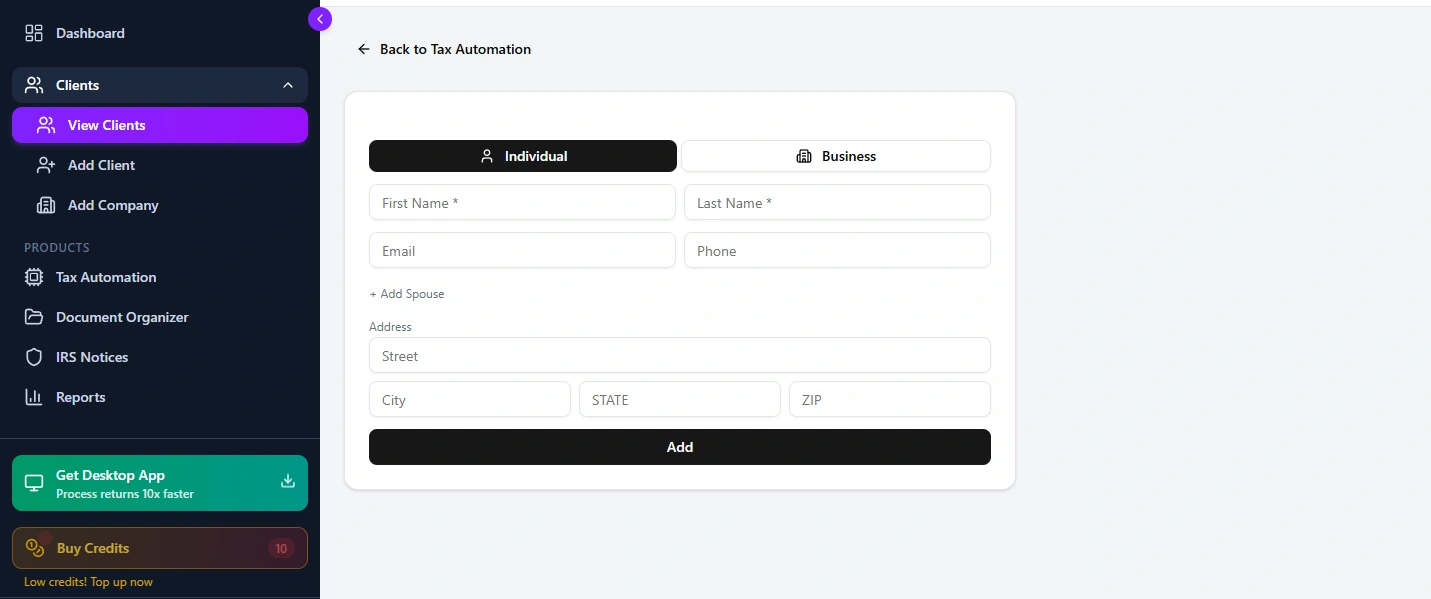Viewport: 1431px width, 599px height.
Task: Click the Add Company building icon
Action: click(x=46, y=205)
